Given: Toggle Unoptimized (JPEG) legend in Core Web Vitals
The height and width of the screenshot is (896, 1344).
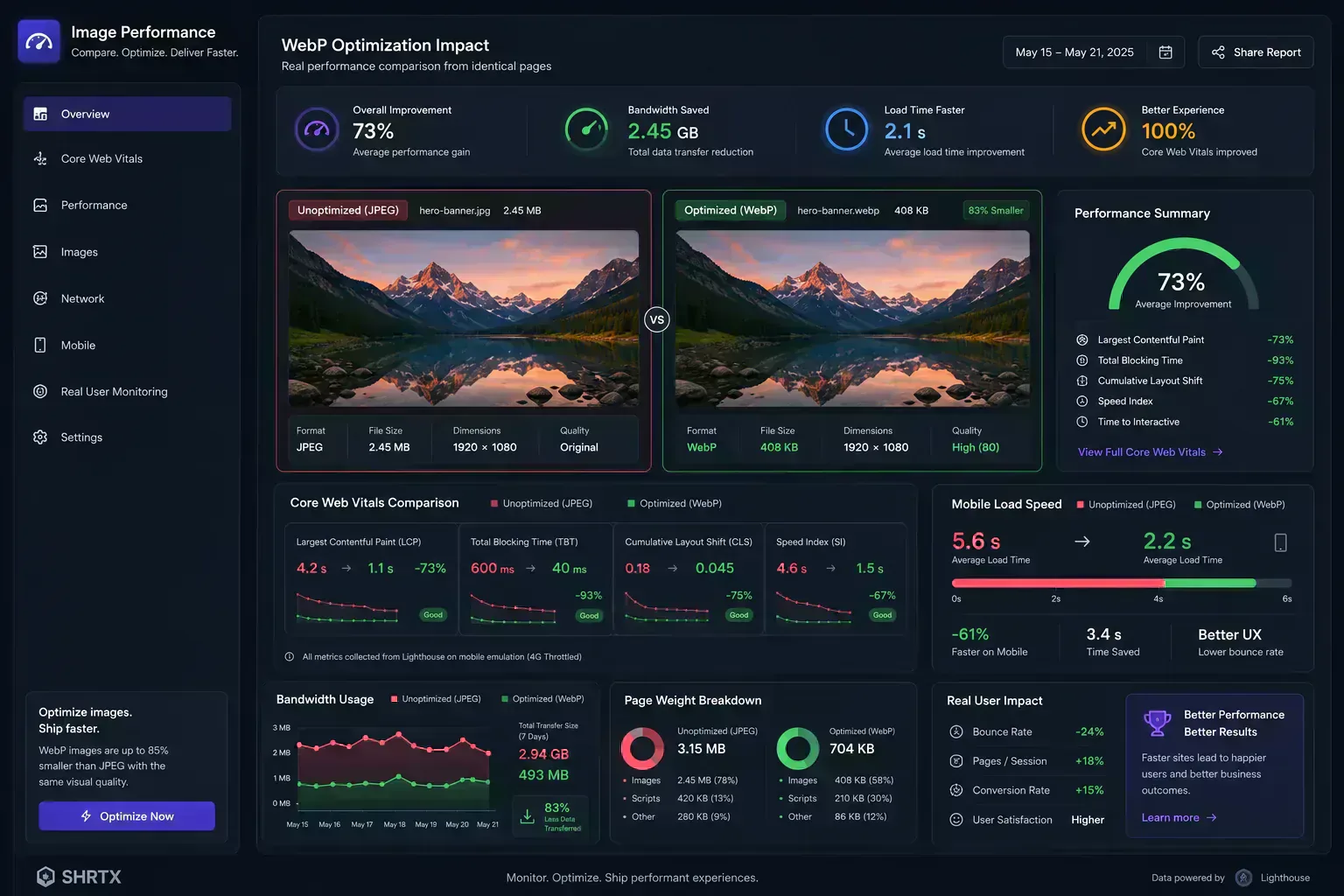Looking at the screenshot, I should point(542,503).
